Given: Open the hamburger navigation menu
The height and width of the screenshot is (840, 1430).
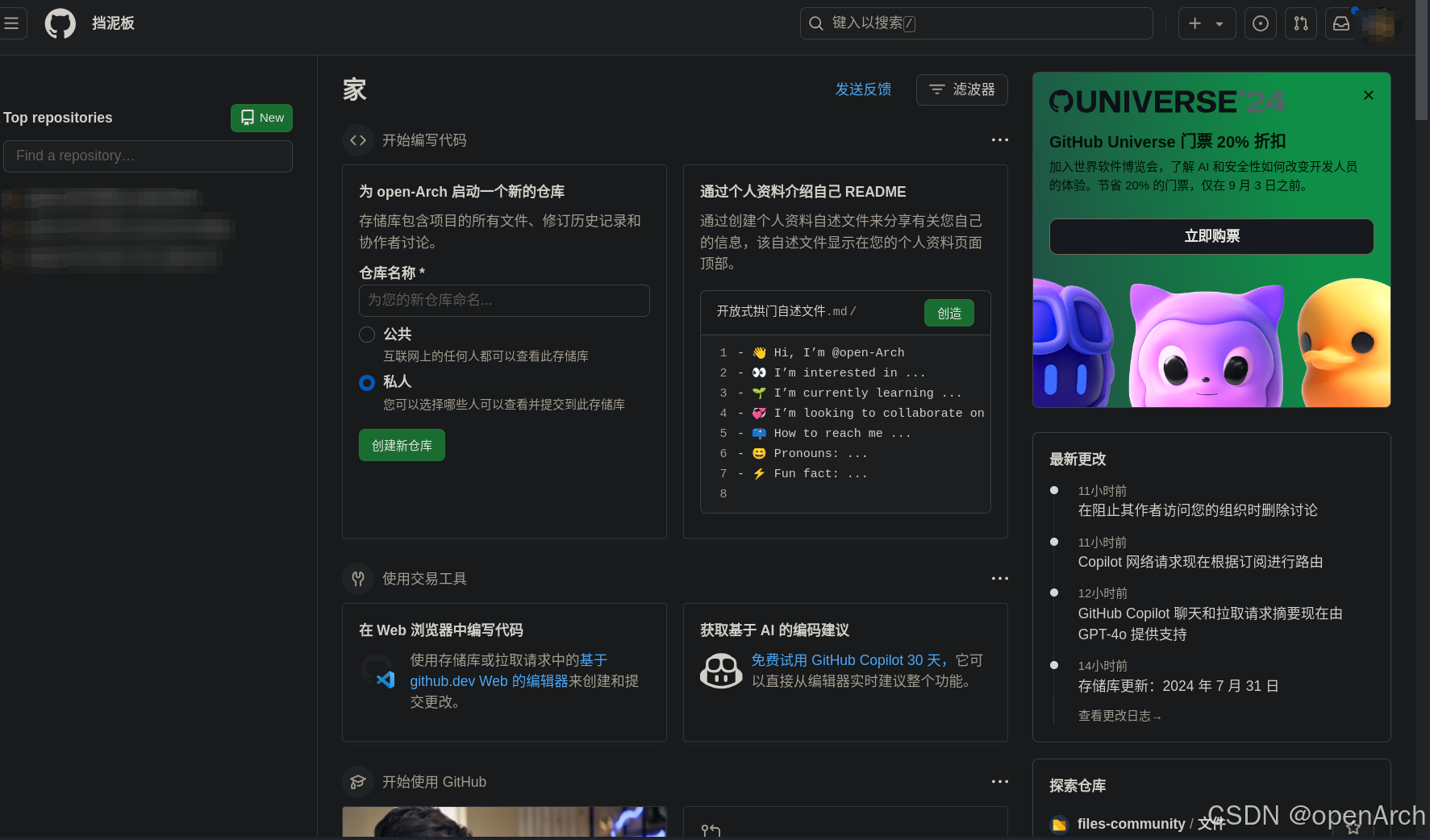Looking at the screenshot, I should point(11,23).
